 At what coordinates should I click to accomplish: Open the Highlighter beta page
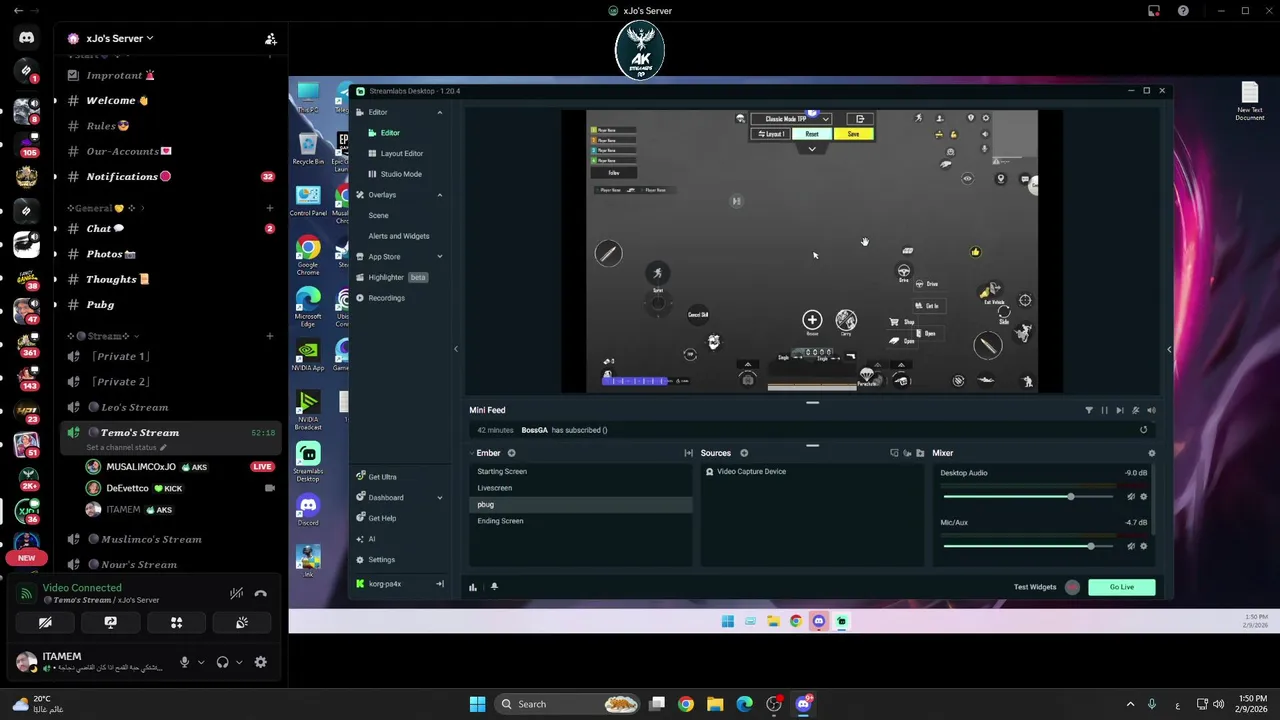pyautogui.click(x=391, y=277)
